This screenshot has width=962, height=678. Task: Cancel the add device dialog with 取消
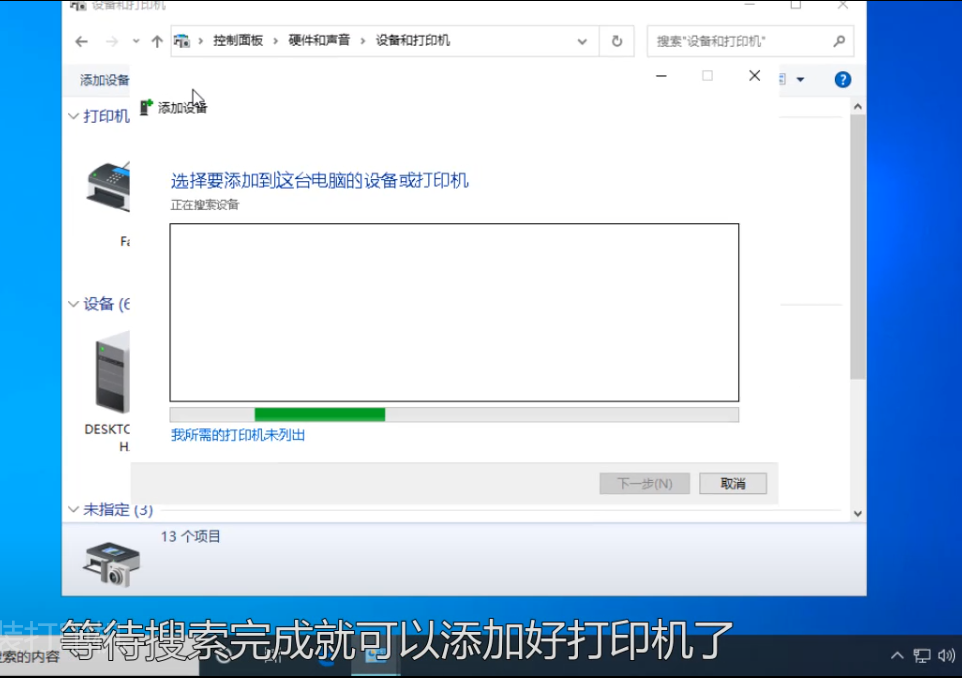[733, 483]
